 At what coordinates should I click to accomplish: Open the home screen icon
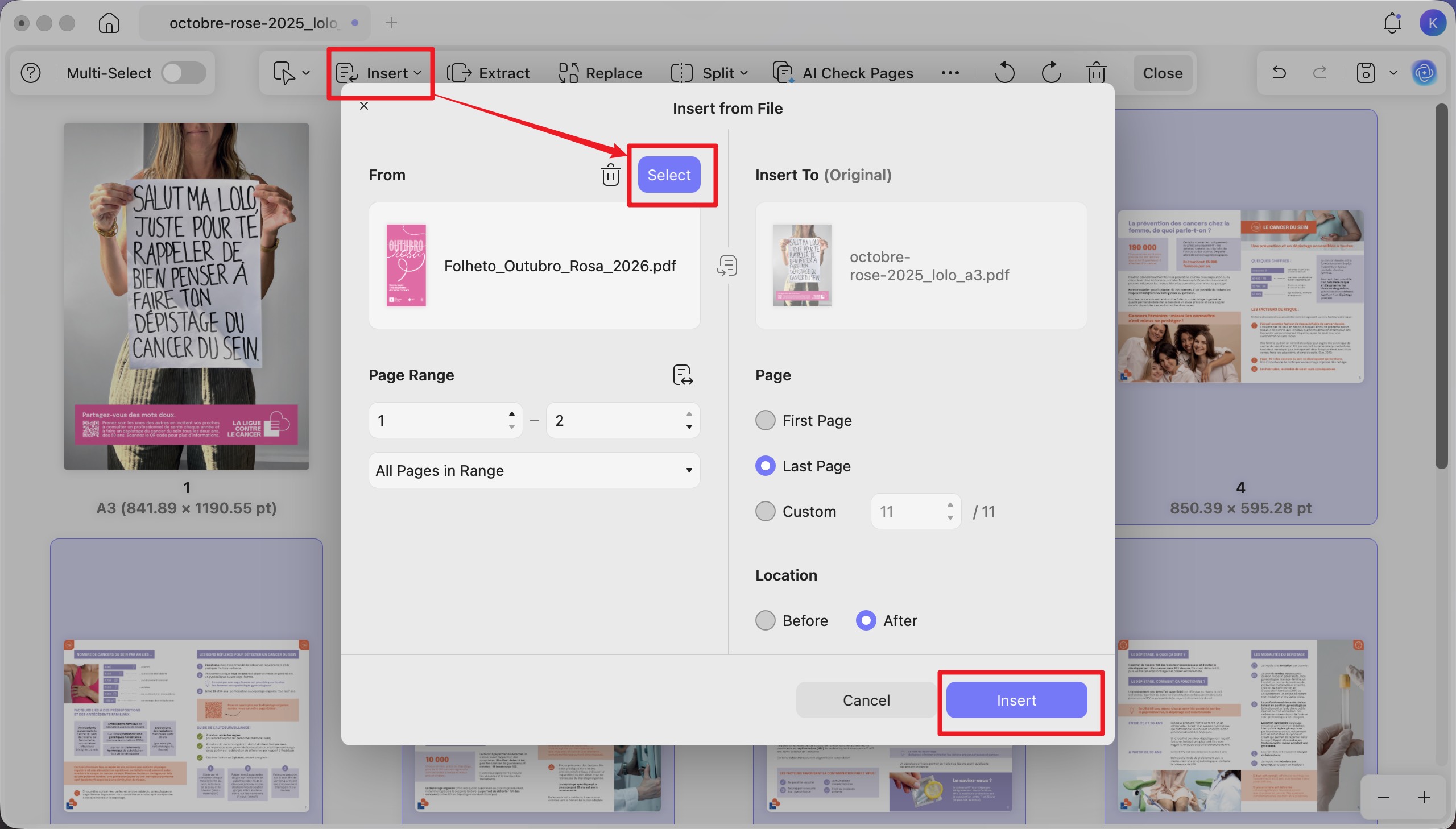tap(109, 23)
